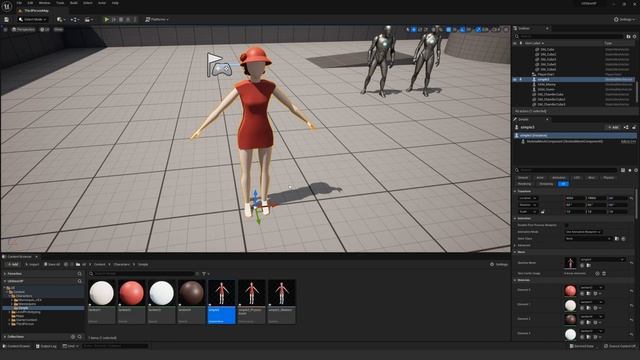Viewport: 640px width, 360px height.
Task: Open the Help menu
Action: 115,3
